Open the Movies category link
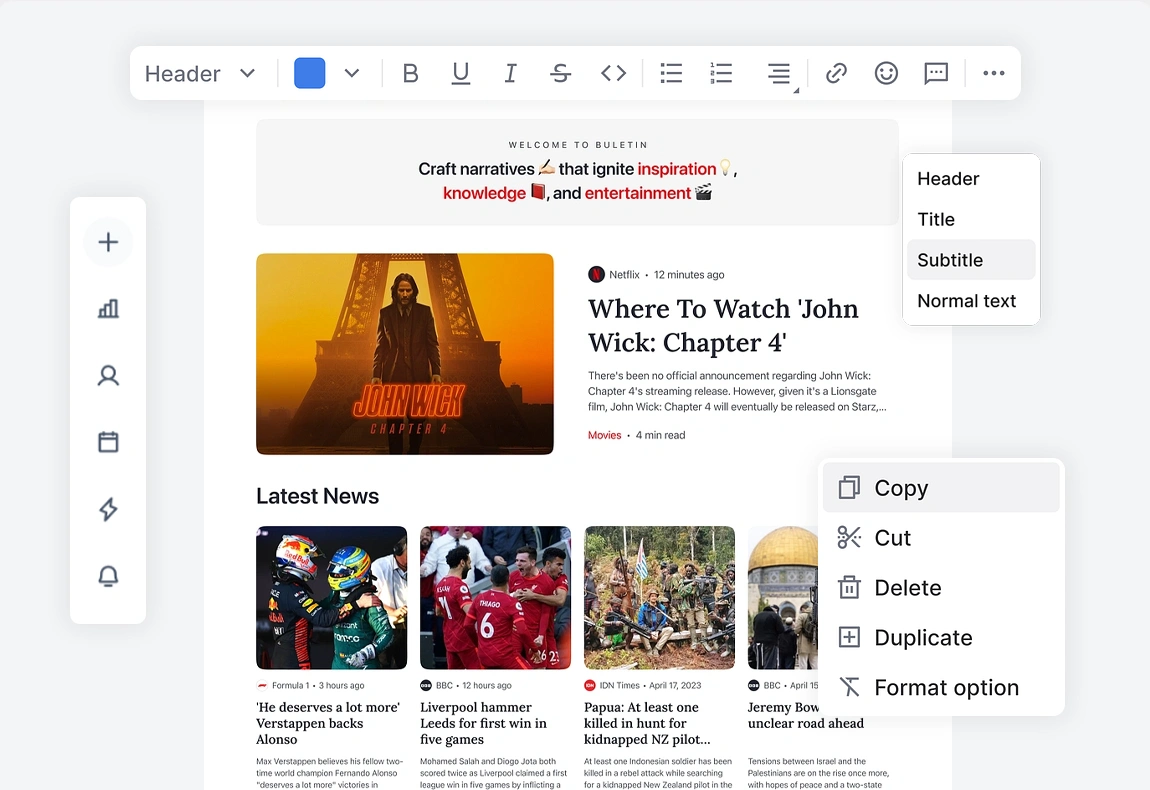The width and height of the screenshot is (1150, 790). [604, 435]
